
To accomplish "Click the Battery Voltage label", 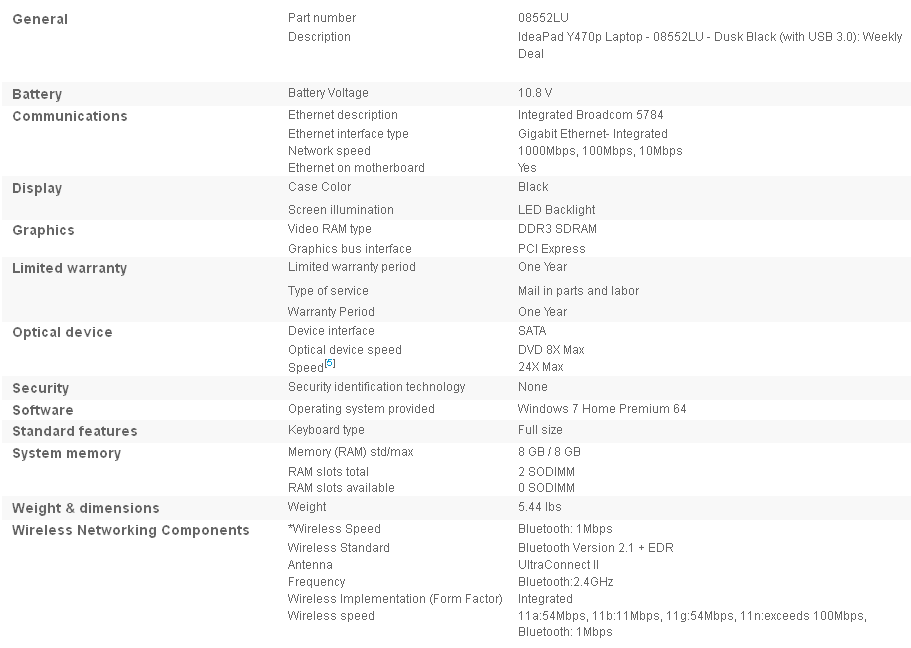I will (x=328, y=93).
